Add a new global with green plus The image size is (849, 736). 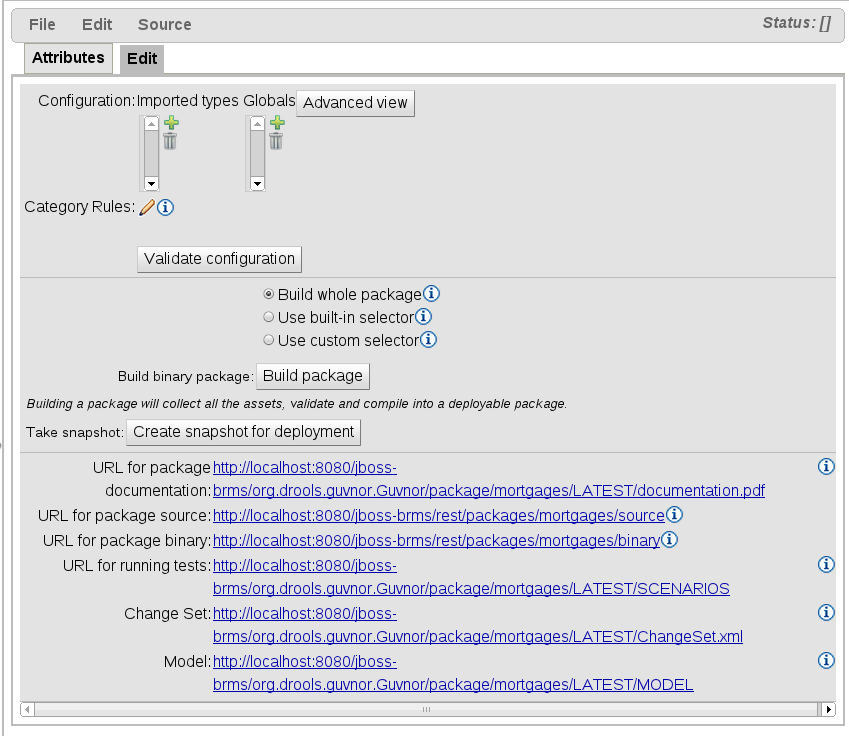[277, 123]
